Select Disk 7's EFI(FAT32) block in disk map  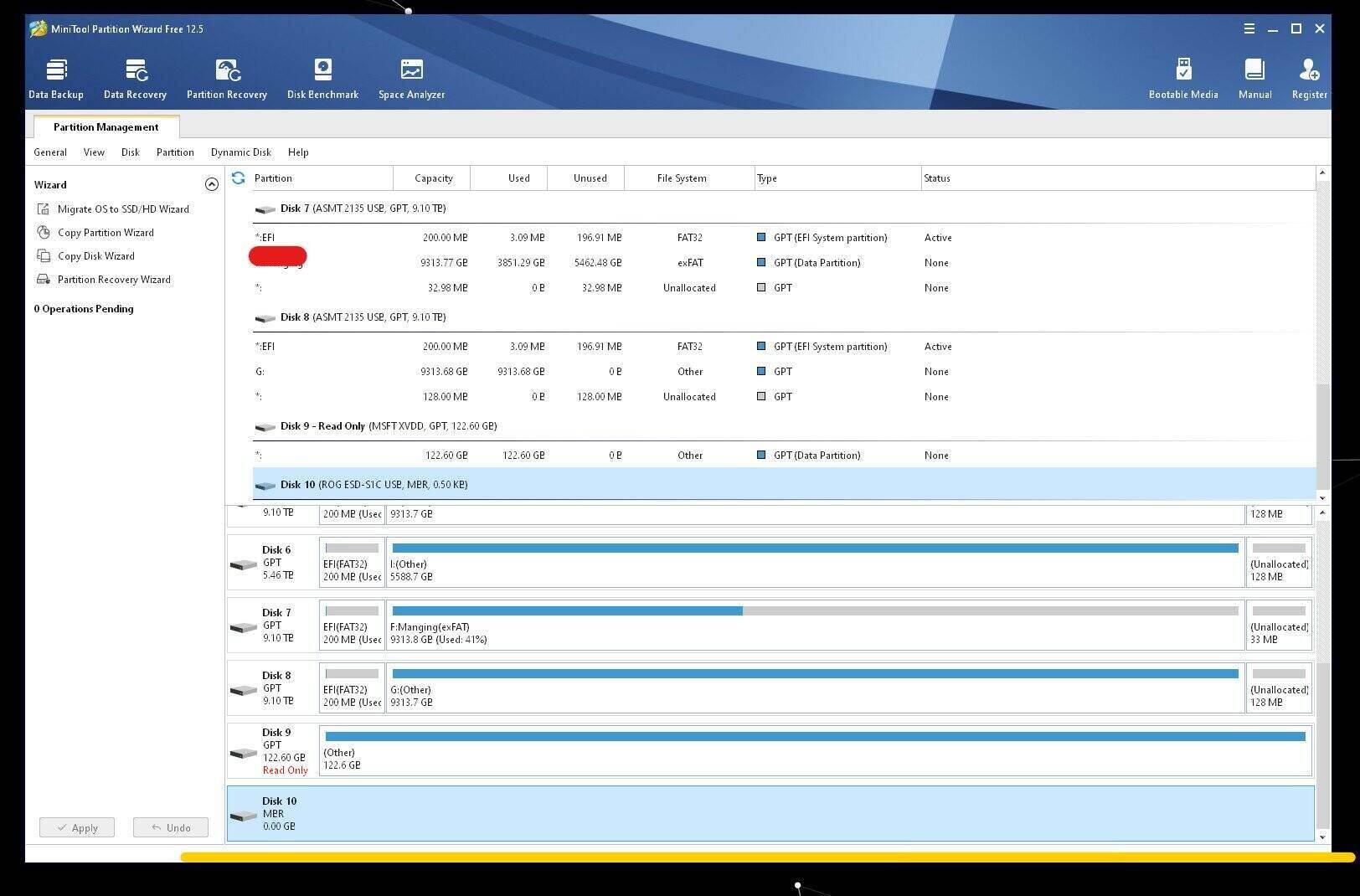point(352,626)
